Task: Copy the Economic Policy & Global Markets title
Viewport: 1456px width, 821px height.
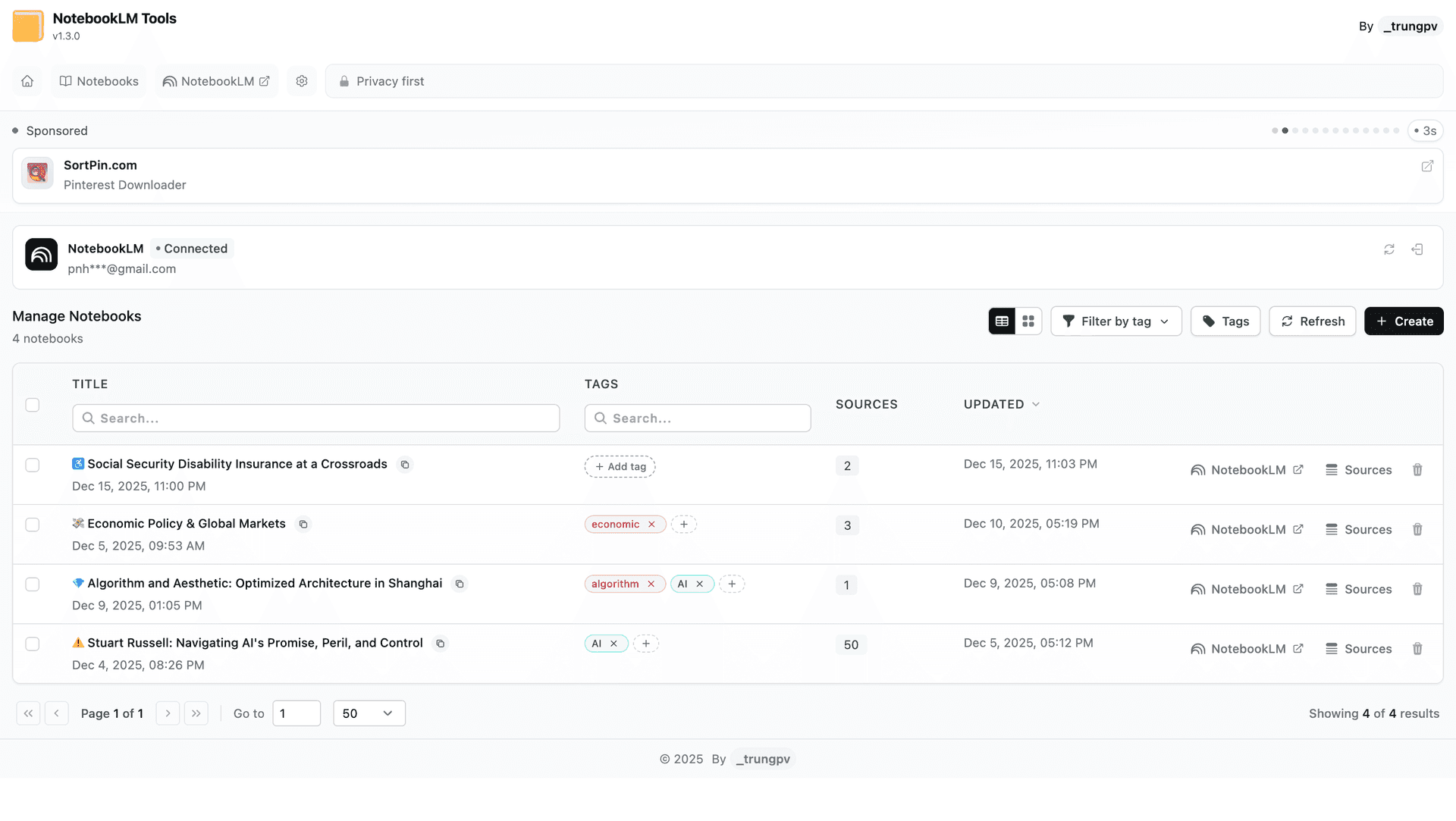Action: [303, 524]
